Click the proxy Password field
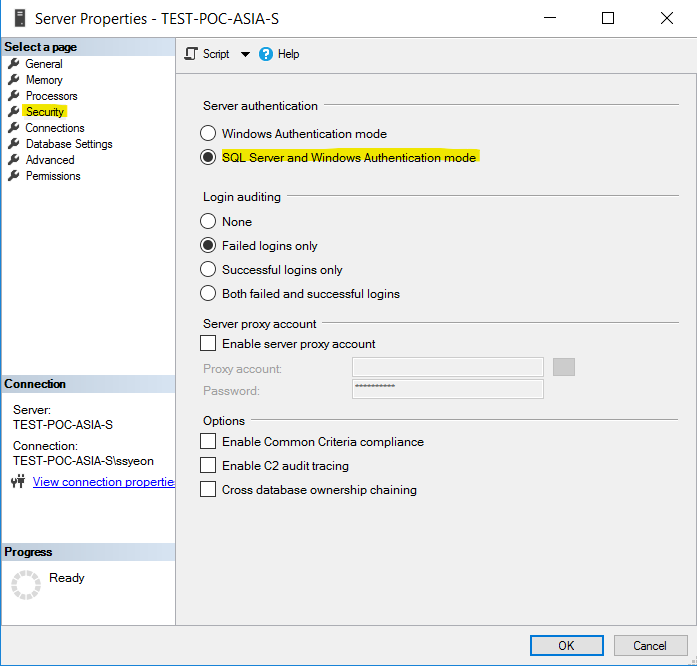The height and width of the screenshot is (666, 697). [x=448, y=389]
